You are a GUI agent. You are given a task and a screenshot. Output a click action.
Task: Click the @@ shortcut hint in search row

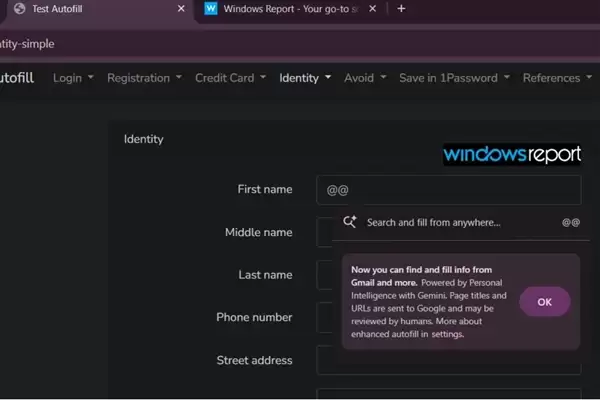tap(571, 222)
